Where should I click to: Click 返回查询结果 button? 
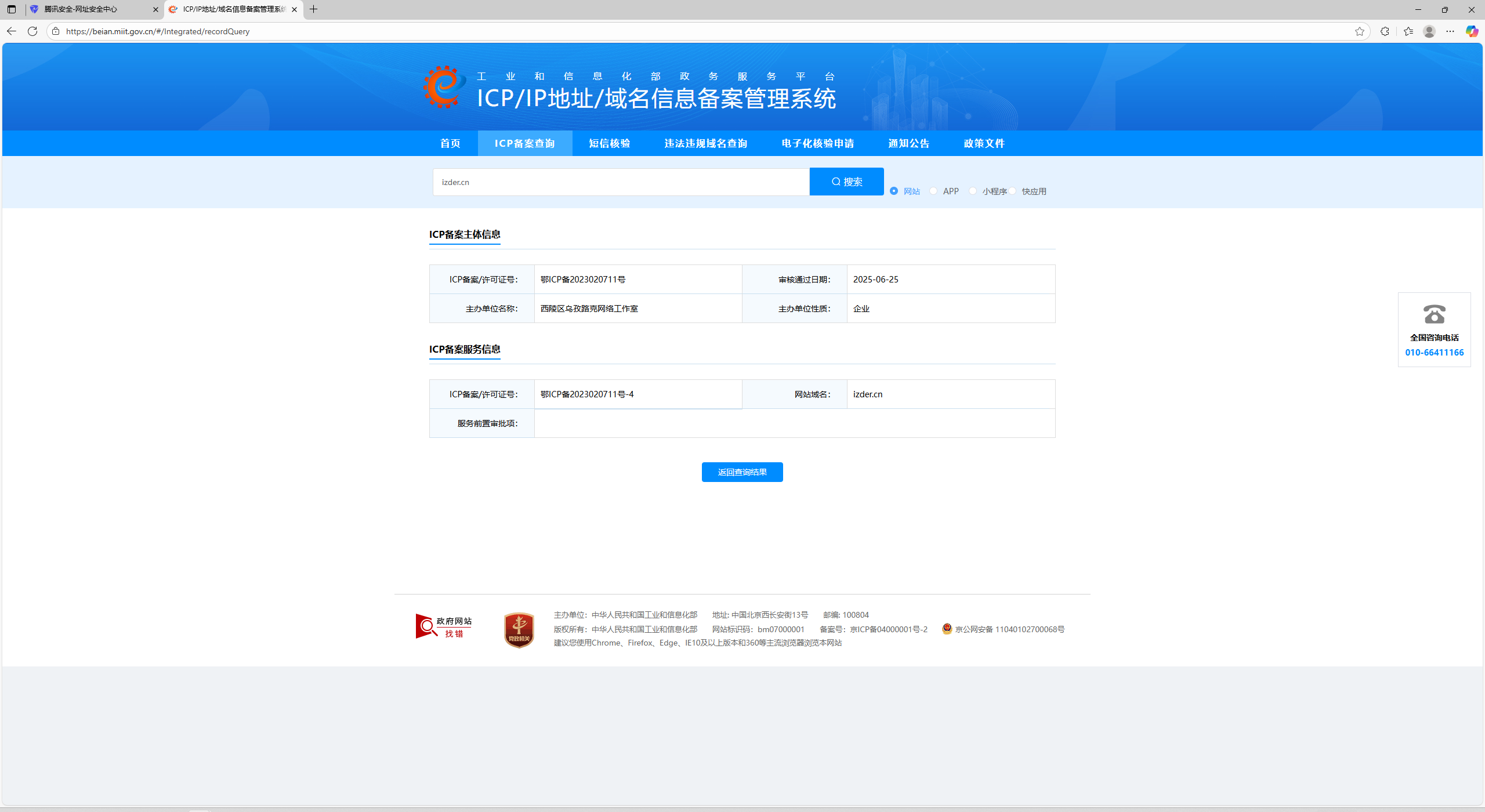[x=742, y=472]
